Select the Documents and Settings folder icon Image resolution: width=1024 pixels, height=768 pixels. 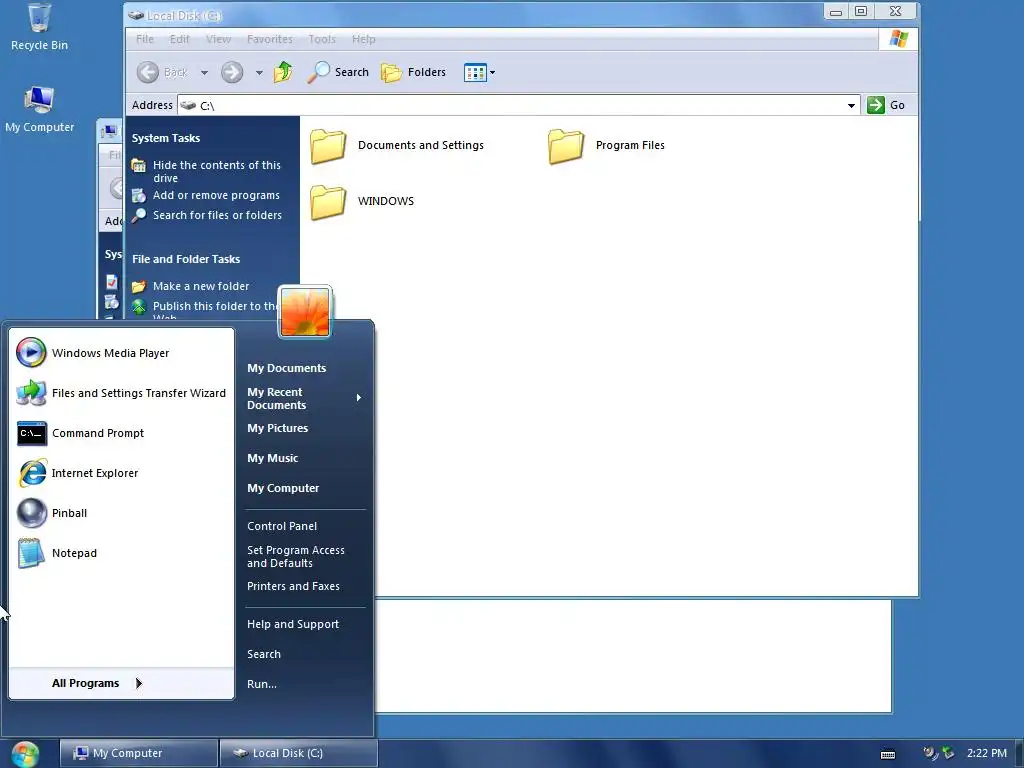(x=328, y=146)
